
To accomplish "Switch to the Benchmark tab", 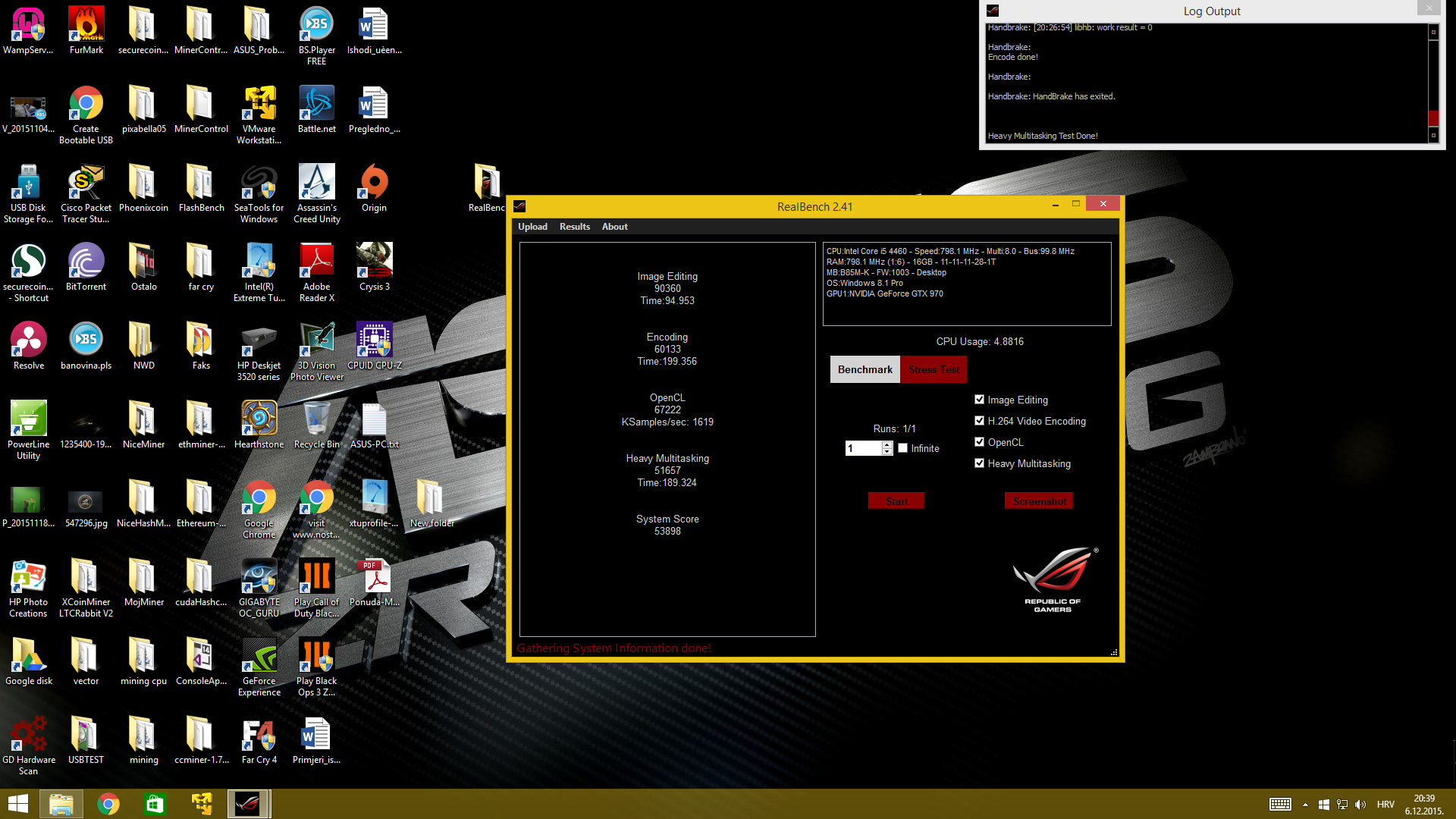I will click(864, 369).
